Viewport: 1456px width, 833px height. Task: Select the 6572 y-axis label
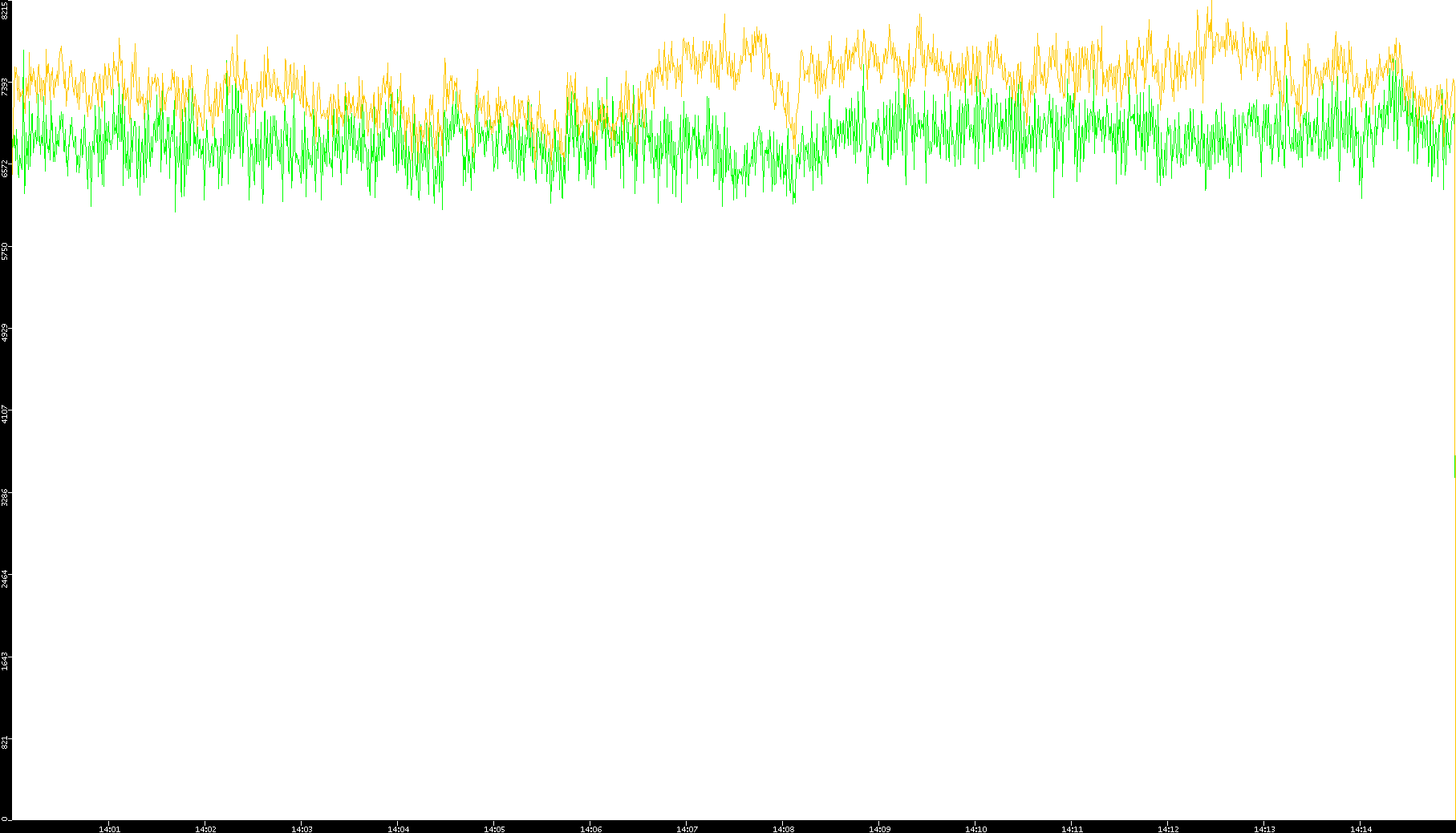(x=5, y=168)
